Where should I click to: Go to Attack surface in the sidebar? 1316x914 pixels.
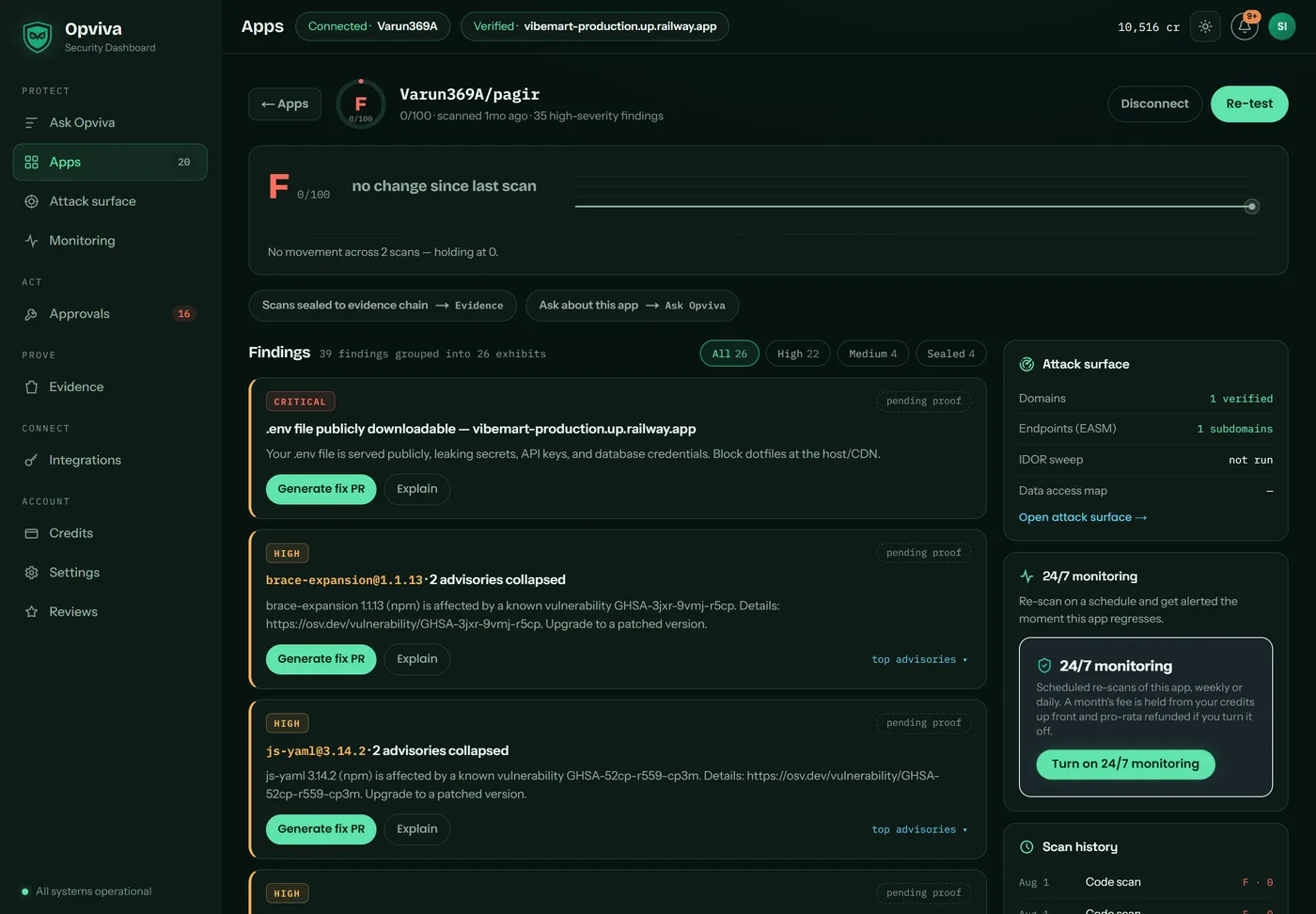tap(110, 202)
